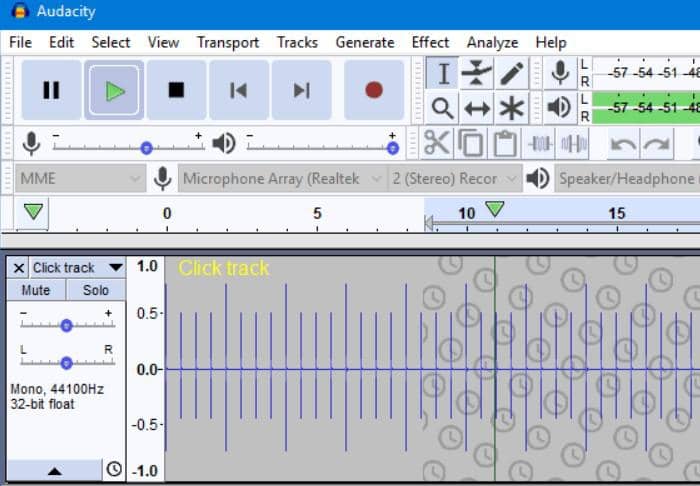Select the Multi-Tool asterisk icon
Viewport: 700px width, 486px height.
pos(511,108)
